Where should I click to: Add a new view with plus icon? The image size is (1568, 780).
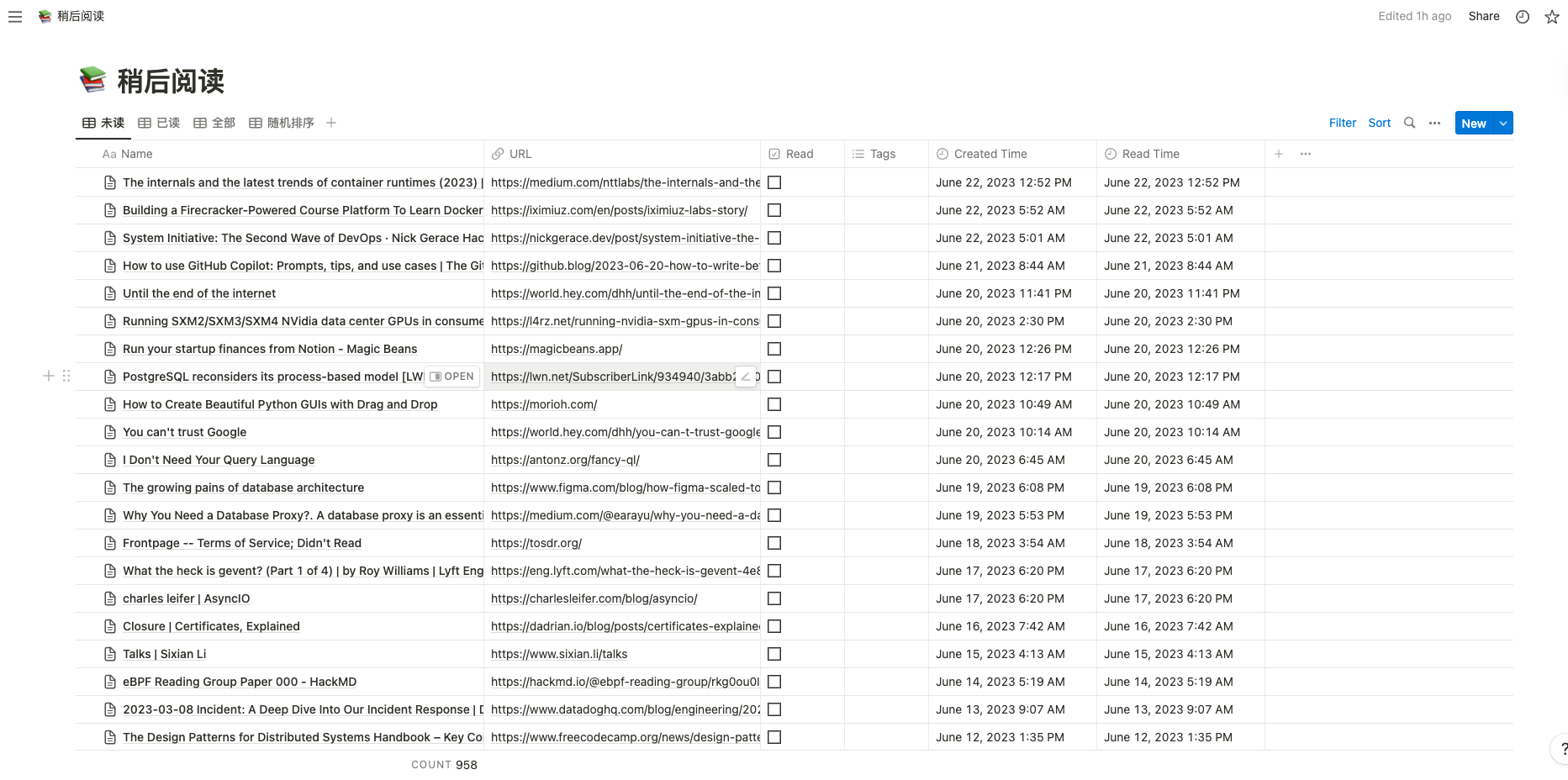point(331,123)
